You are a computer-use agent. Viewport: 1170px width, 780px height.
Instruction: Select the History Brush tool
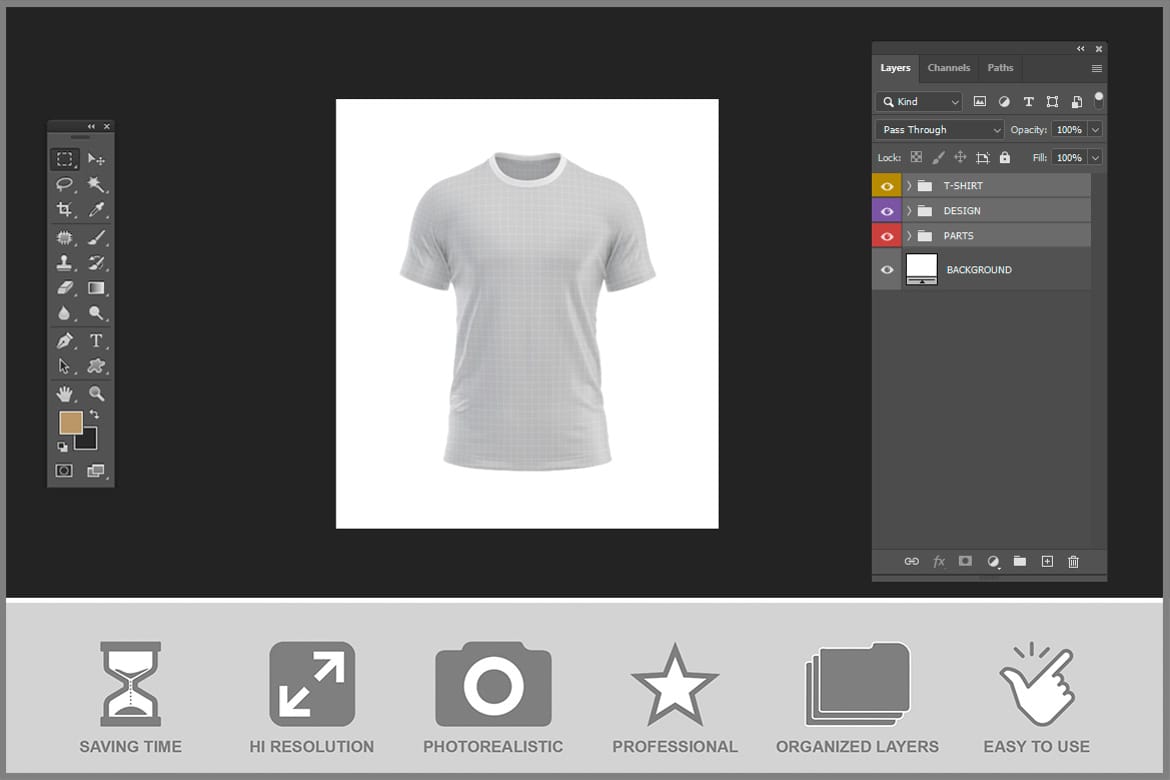point(96,263)
